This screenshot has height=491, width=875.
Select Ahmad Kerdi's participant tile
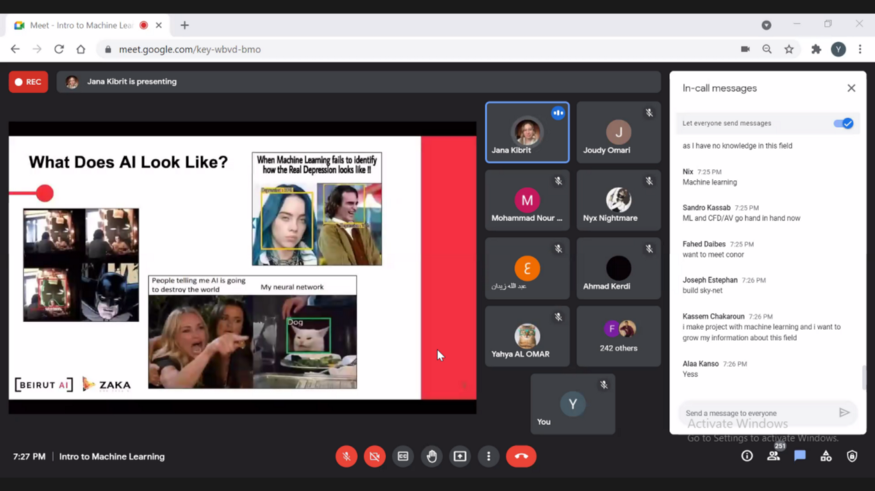[618, 268]
